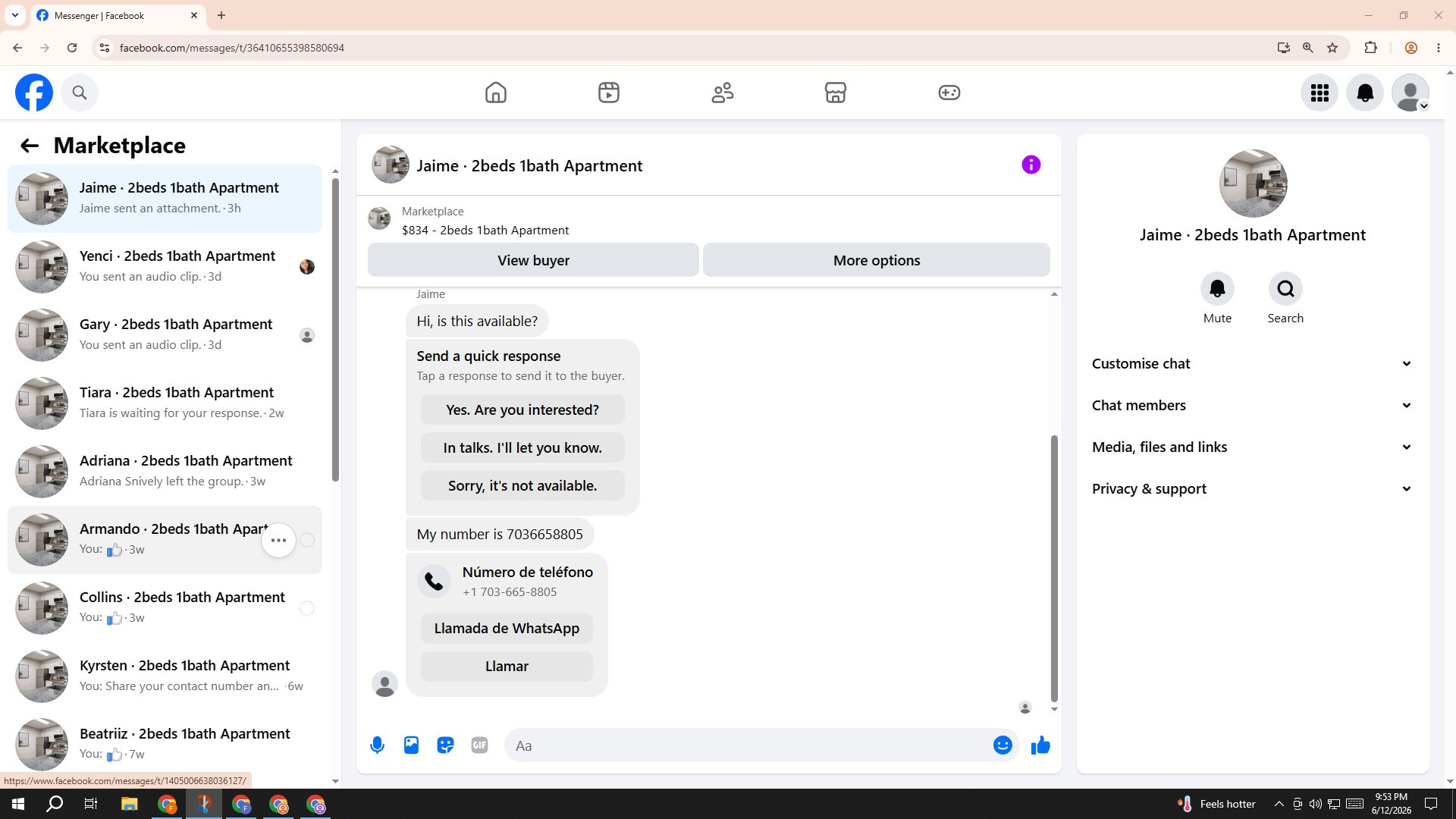
Task: Open the Gaming controller icon
Action: [x=949, y=93]
